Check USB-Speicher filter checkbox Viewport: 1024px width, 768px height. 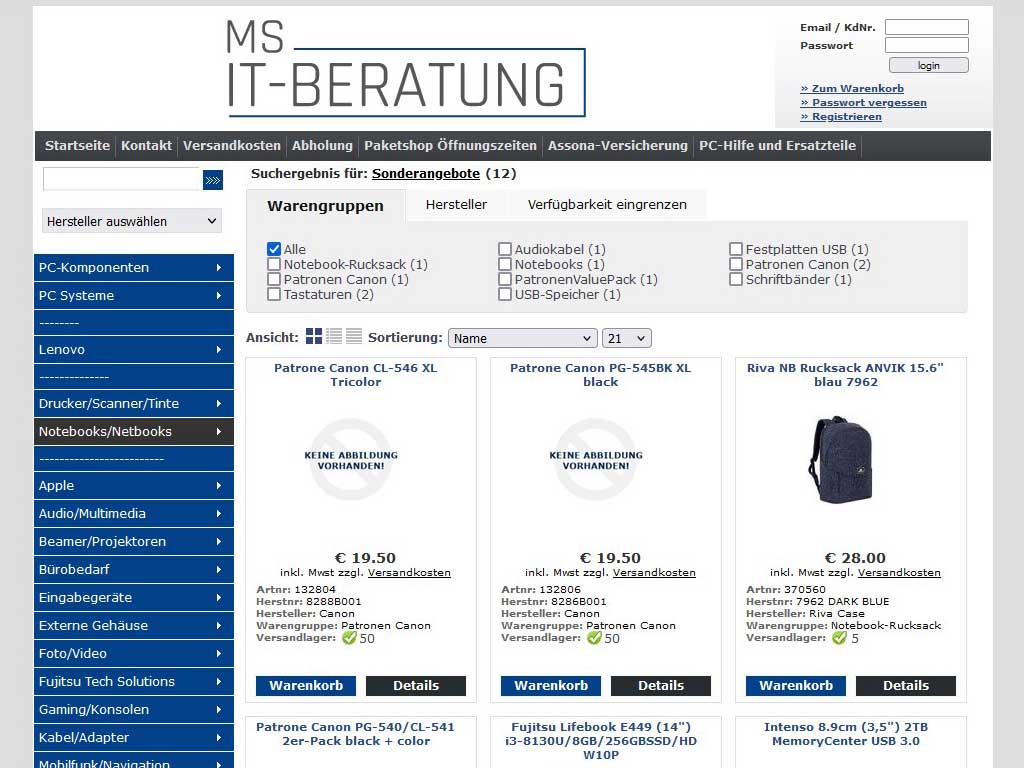click(x=505, y=294)
